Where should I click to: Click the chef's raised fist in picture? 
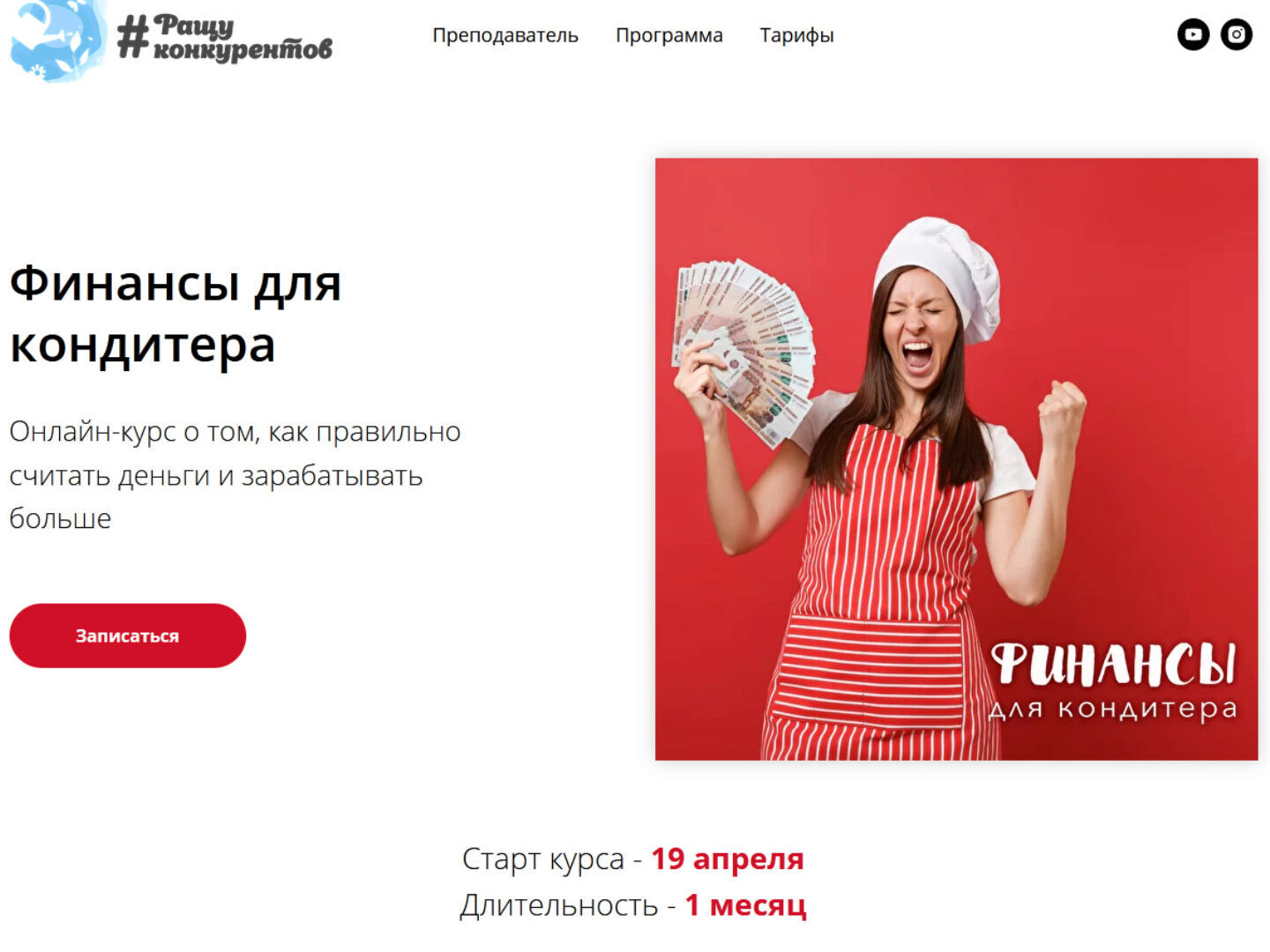1062,410
